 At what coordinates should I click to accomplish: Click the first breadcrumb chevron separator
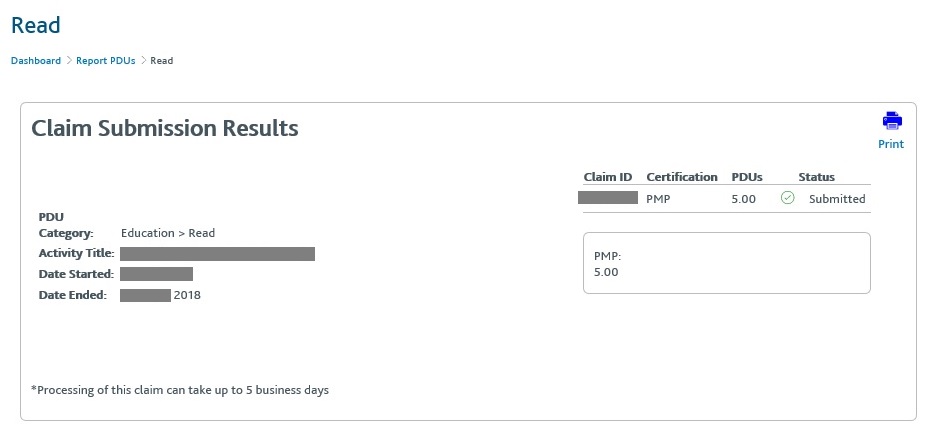[x=69, y=61]
